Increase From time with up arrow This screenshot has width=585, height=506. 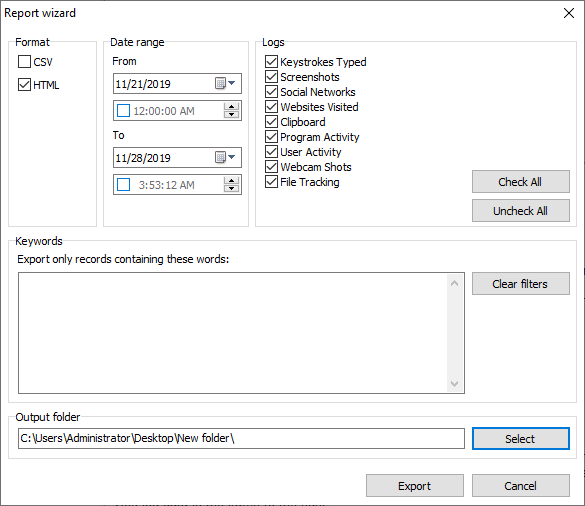coord(231,106)
